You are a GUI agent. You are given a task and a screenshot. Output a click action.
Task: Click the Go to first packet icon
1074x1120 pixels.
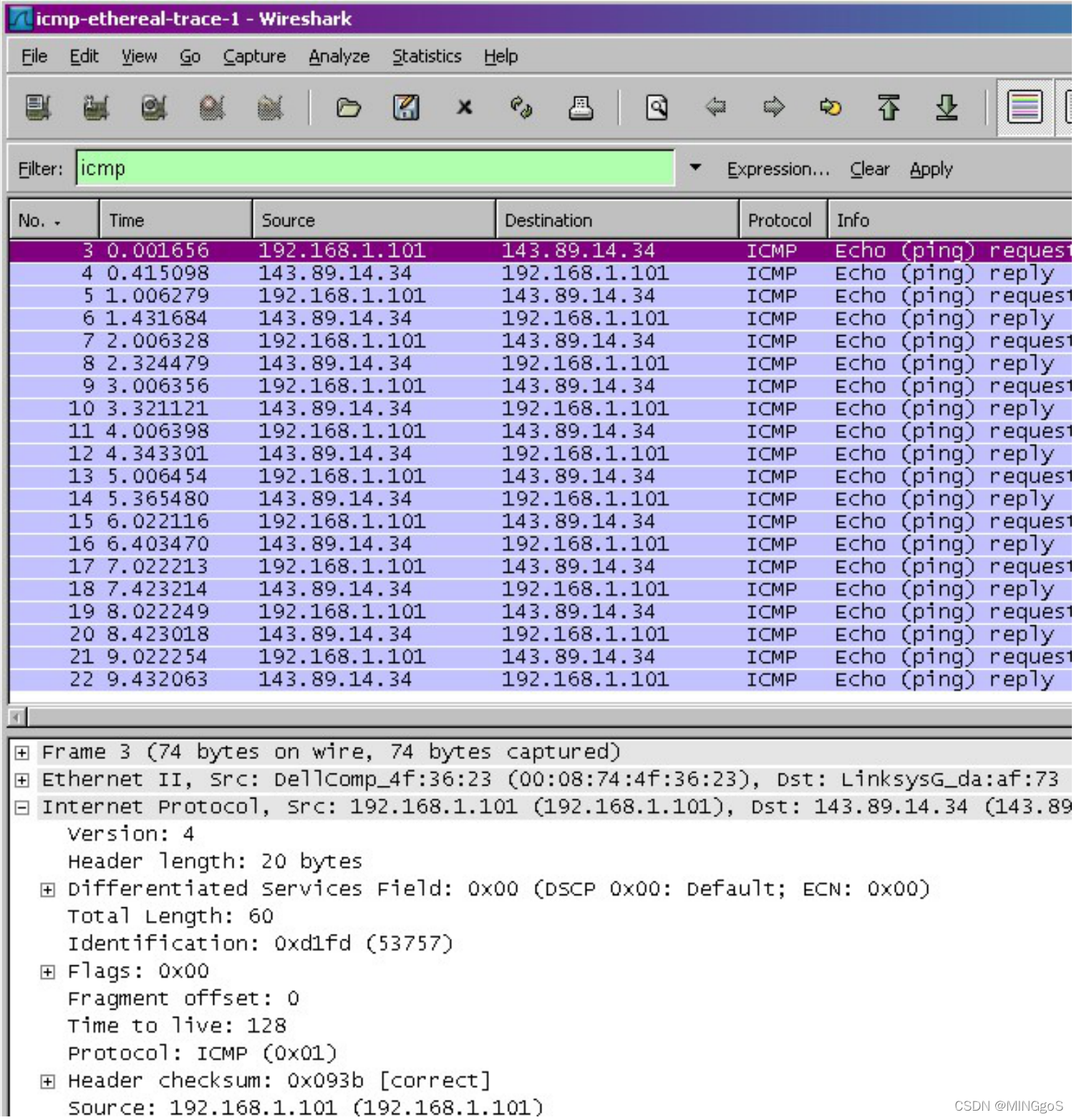point(889,108)
